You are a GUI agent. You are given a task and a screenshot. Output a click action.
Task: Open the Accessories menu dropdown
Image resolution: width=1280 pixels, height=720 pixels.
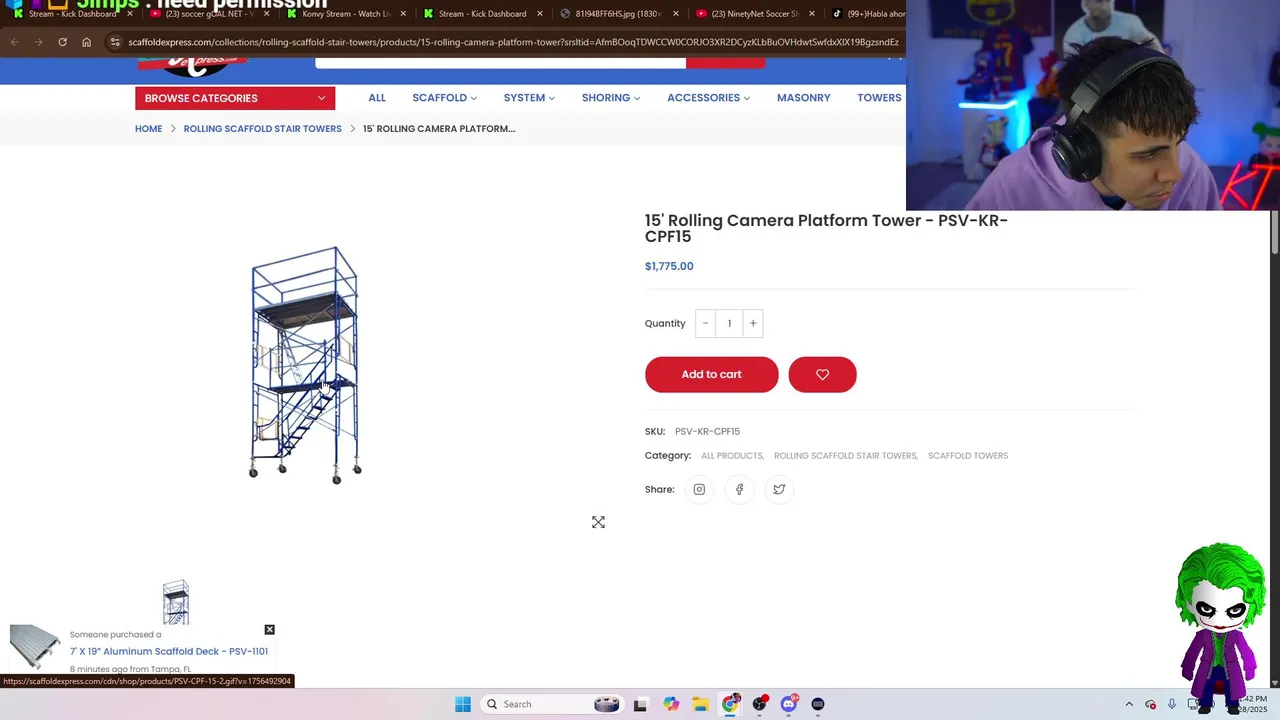(708, 98)
